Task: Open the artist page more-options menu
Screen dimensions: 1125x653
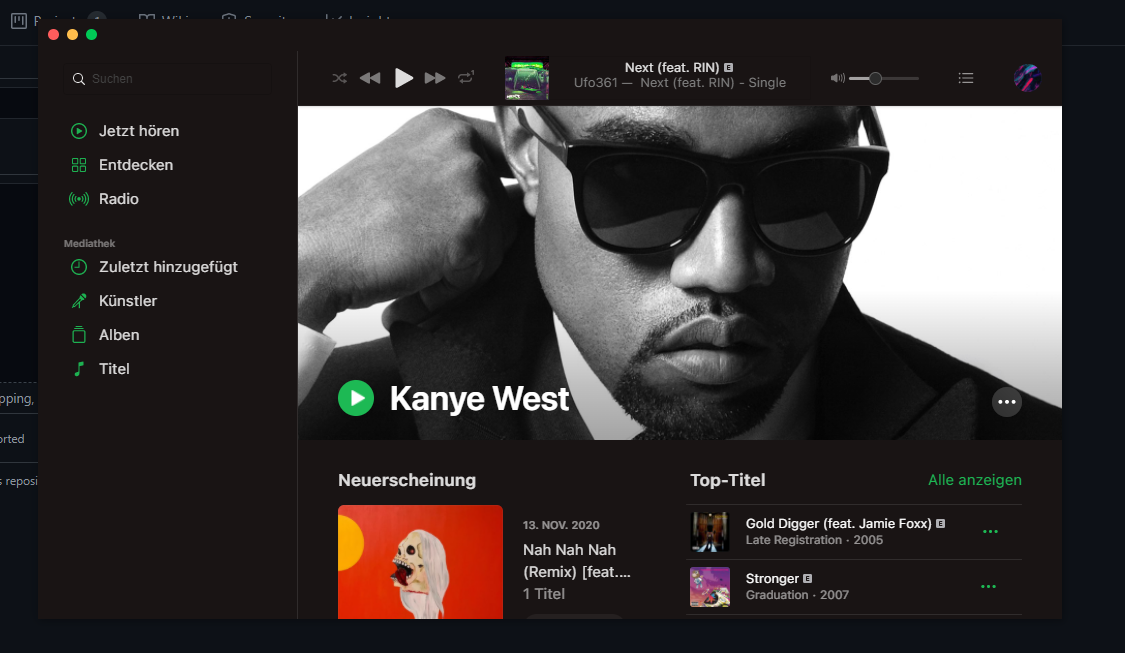Action: [x=1007, y=402]
